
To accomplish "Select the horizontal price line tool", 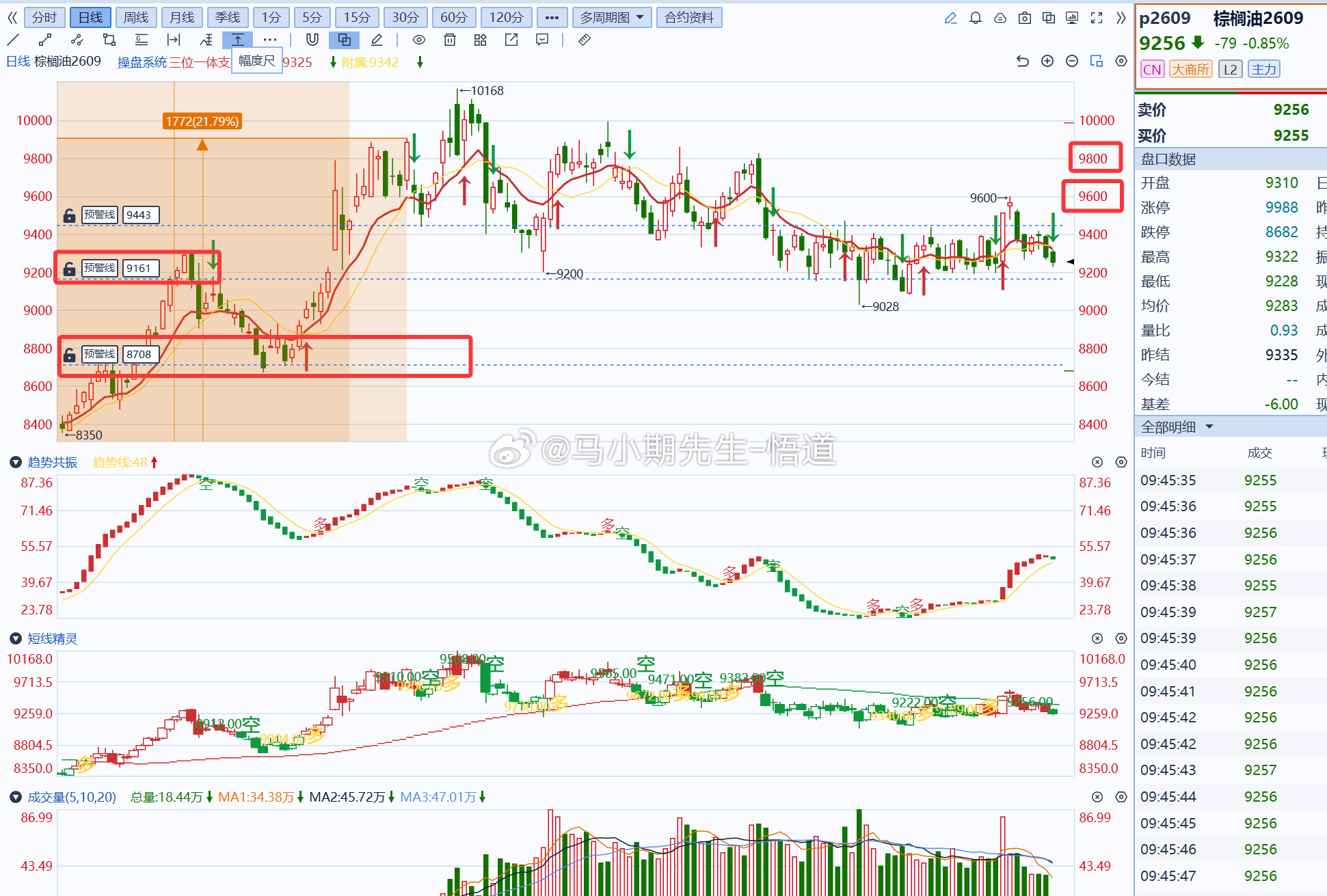I will pos(142,40).
